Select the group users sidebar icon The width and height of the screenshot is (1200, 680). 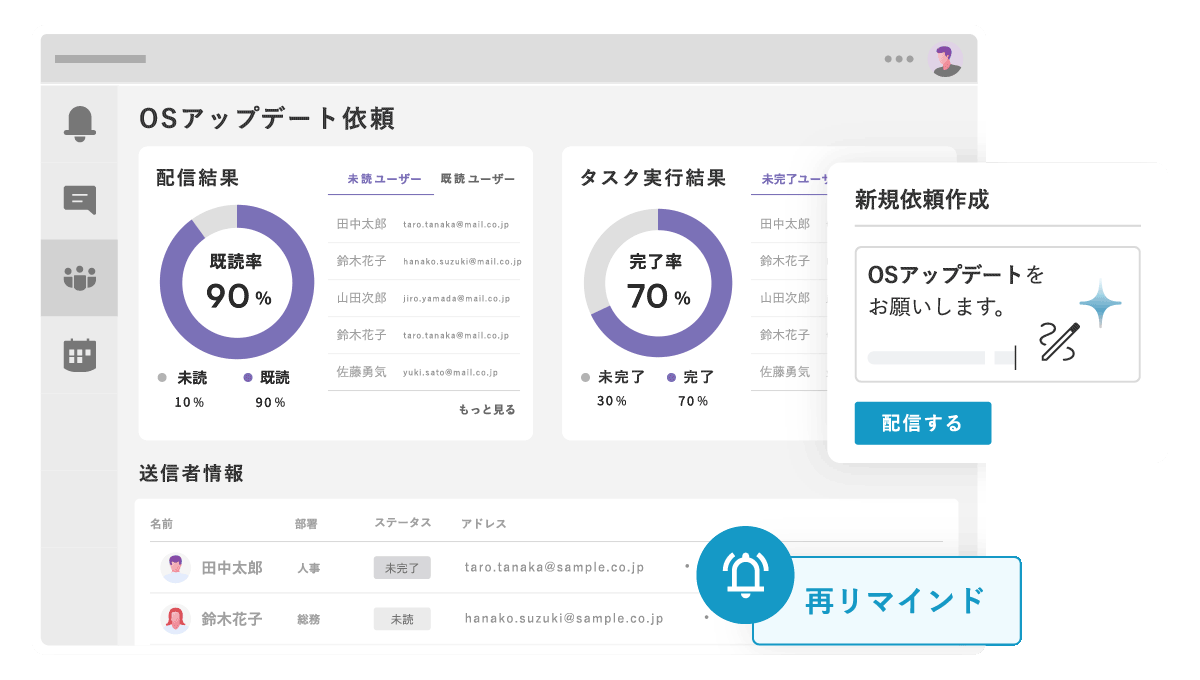(x=79, y=277)
